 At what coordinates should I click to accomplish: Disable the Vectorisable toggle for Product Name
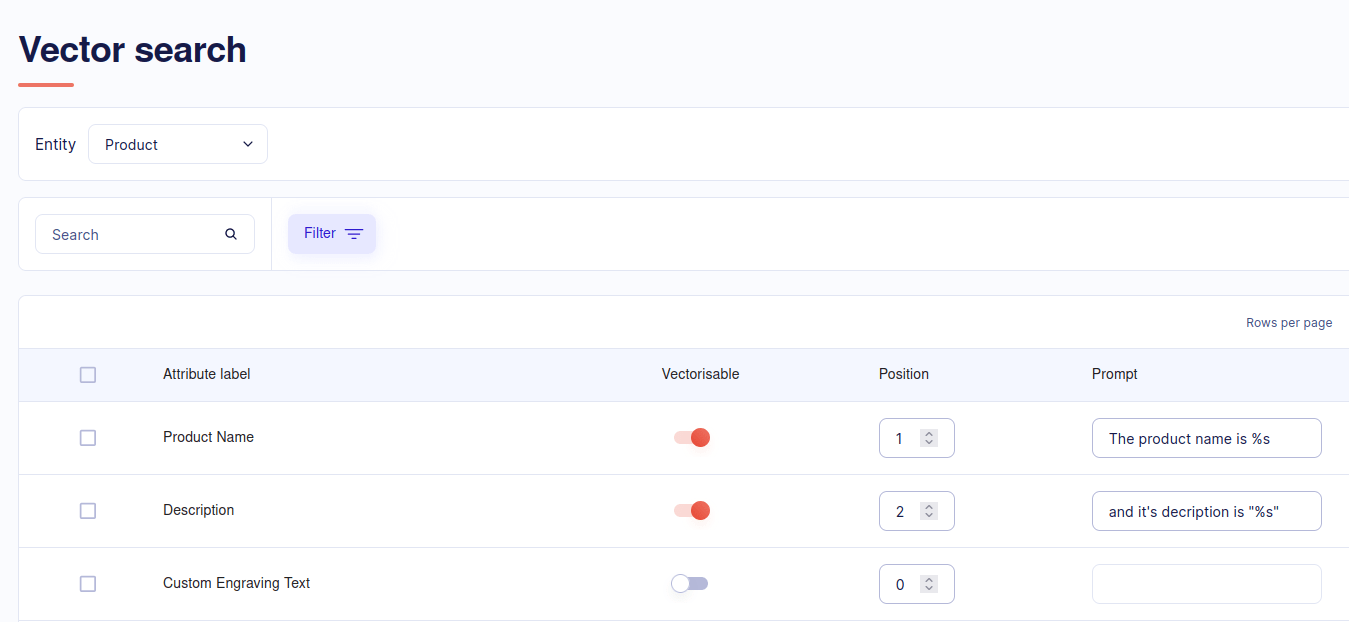pos(690,437)
